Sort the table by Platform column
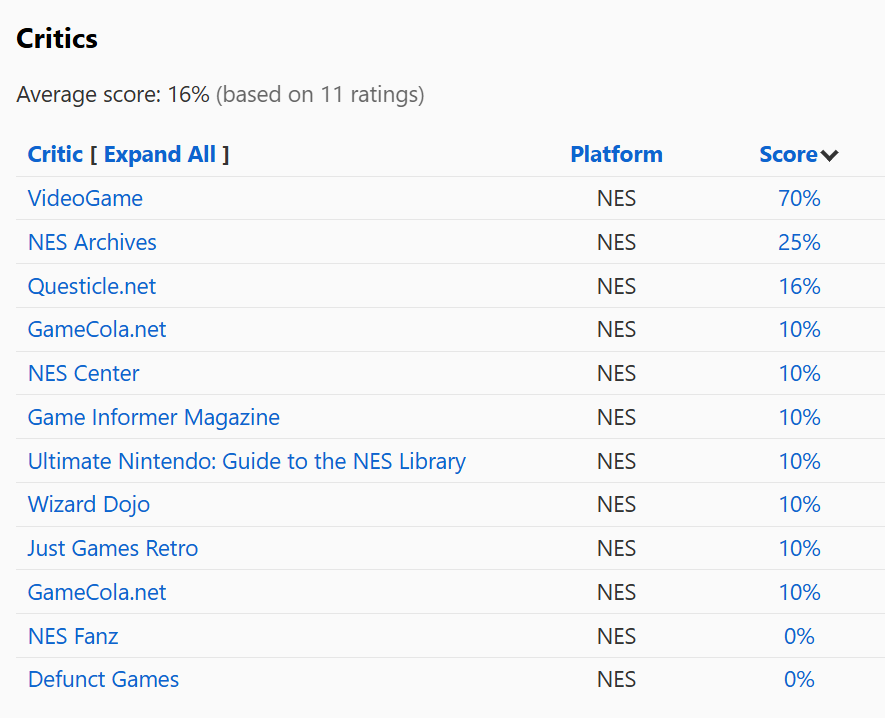 coord(616,154)
